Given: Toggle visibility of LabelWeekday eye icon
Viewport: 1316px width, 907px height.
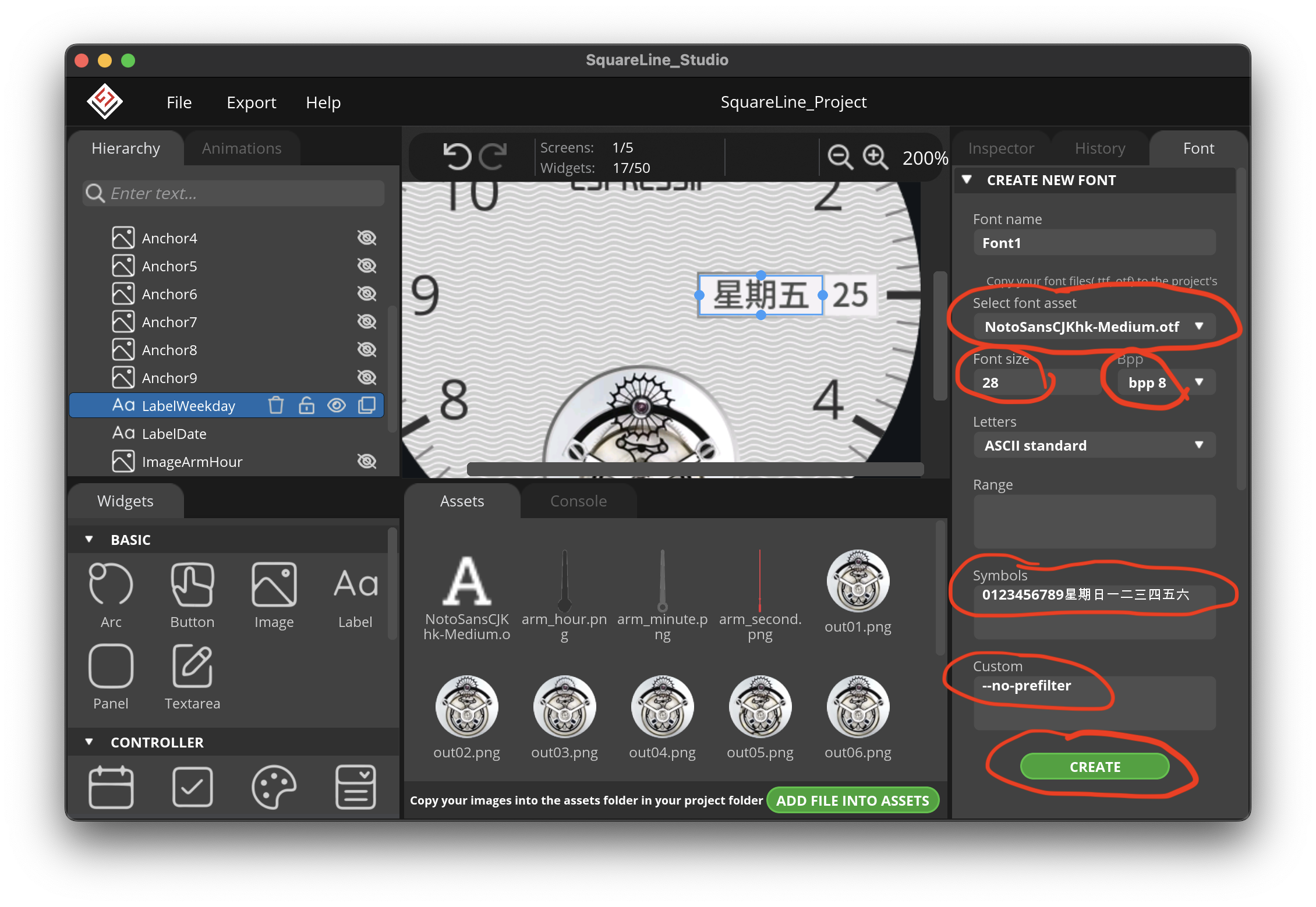Looking at the screenshot, I should tap(337, 405).
